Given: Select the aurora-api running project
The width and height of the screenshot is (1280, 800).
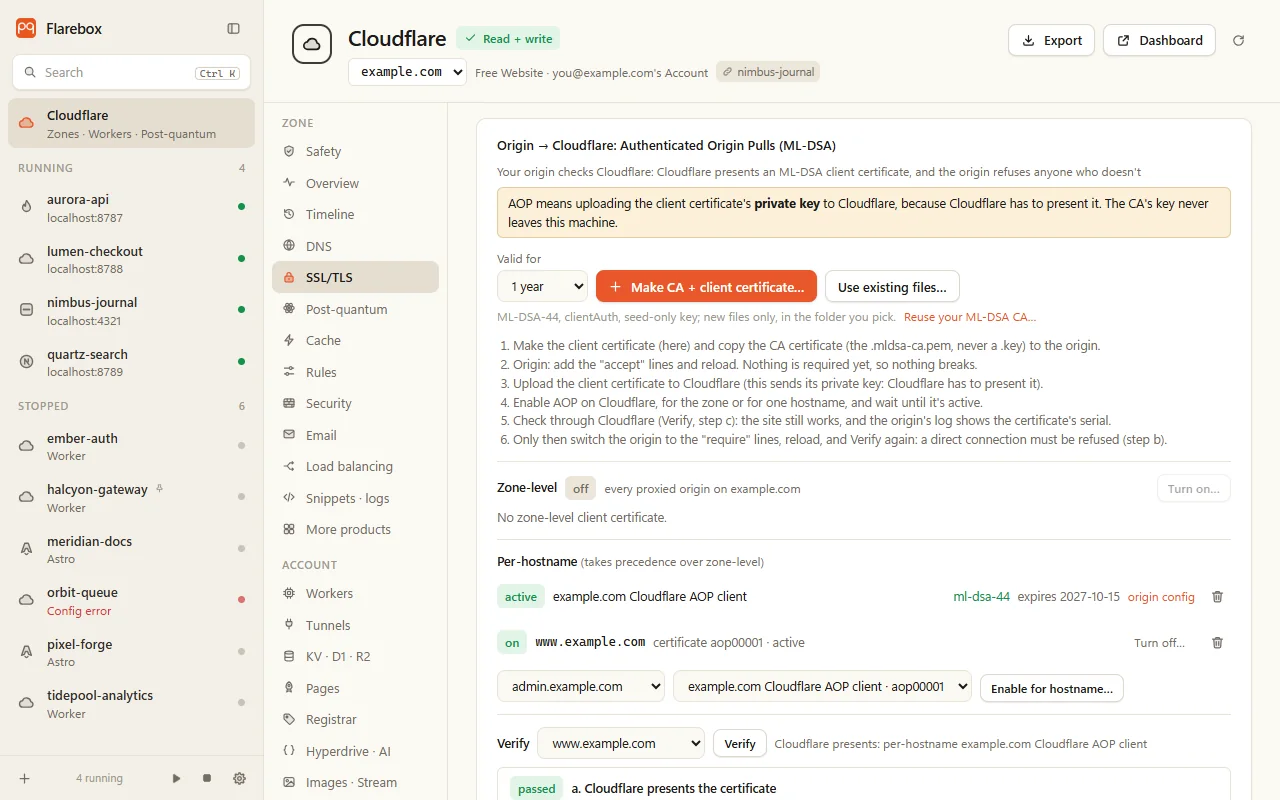Looking at the screenshot, I should point(131,208).
